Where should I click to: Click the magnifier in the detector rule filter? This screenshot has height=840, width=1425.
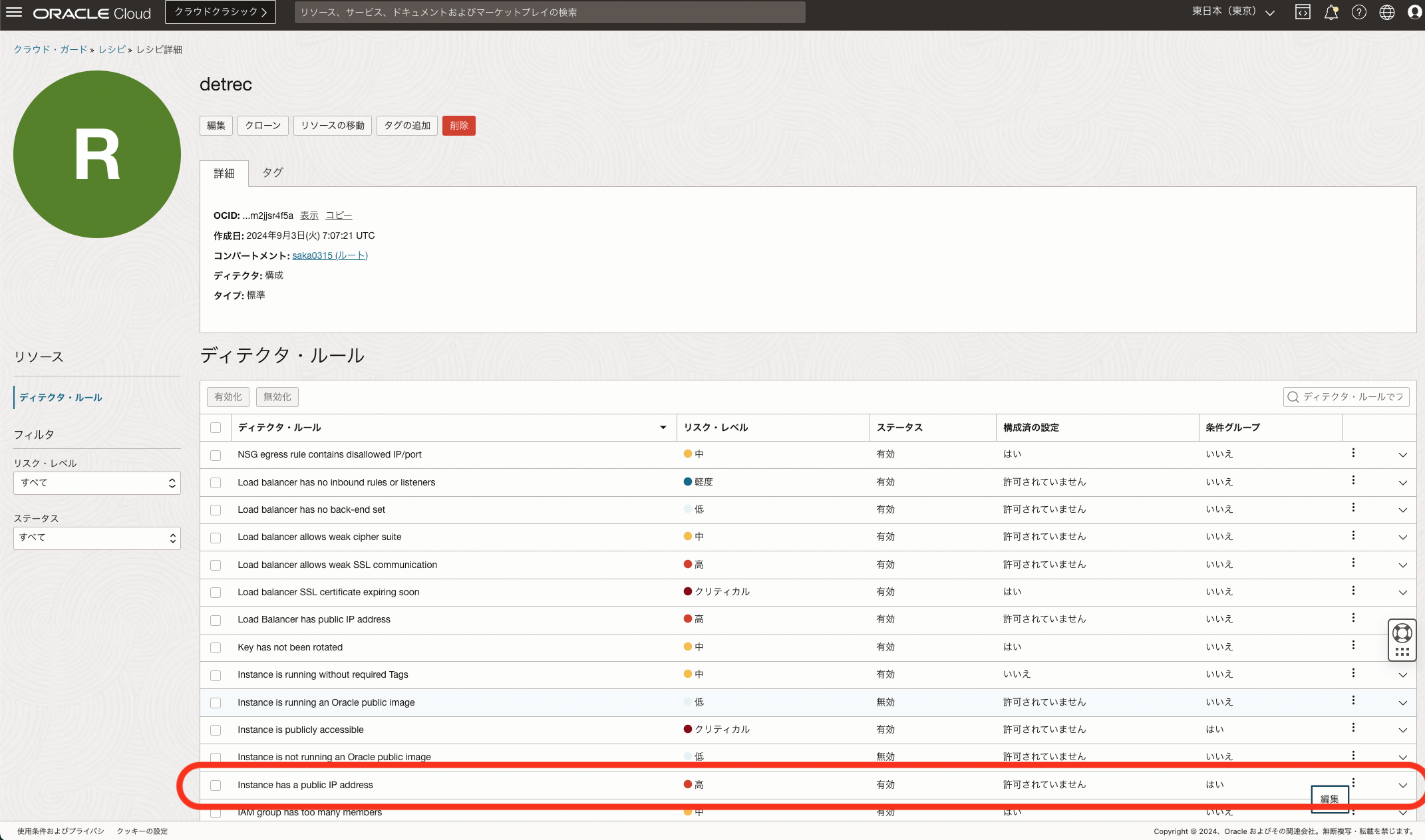pos(1293,396)
